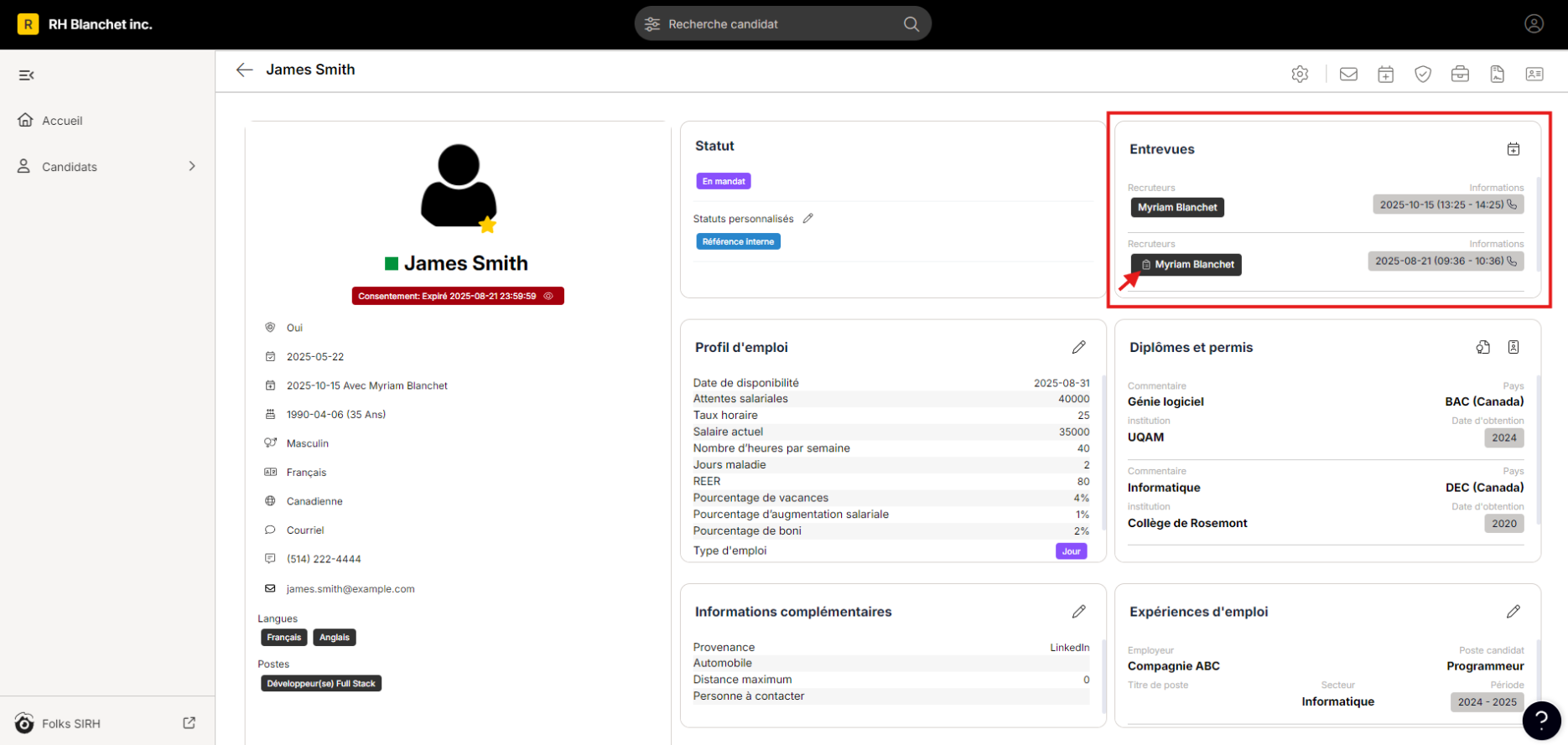Viewport: 1568px width, 745px height.
Task: Click the Recherche candidat search field
Action: [x=782, y=23]
